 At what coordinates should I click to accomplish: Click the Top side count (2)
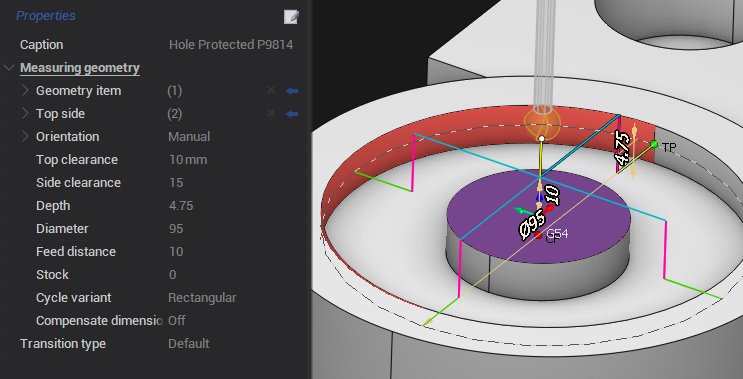(174, 114)
